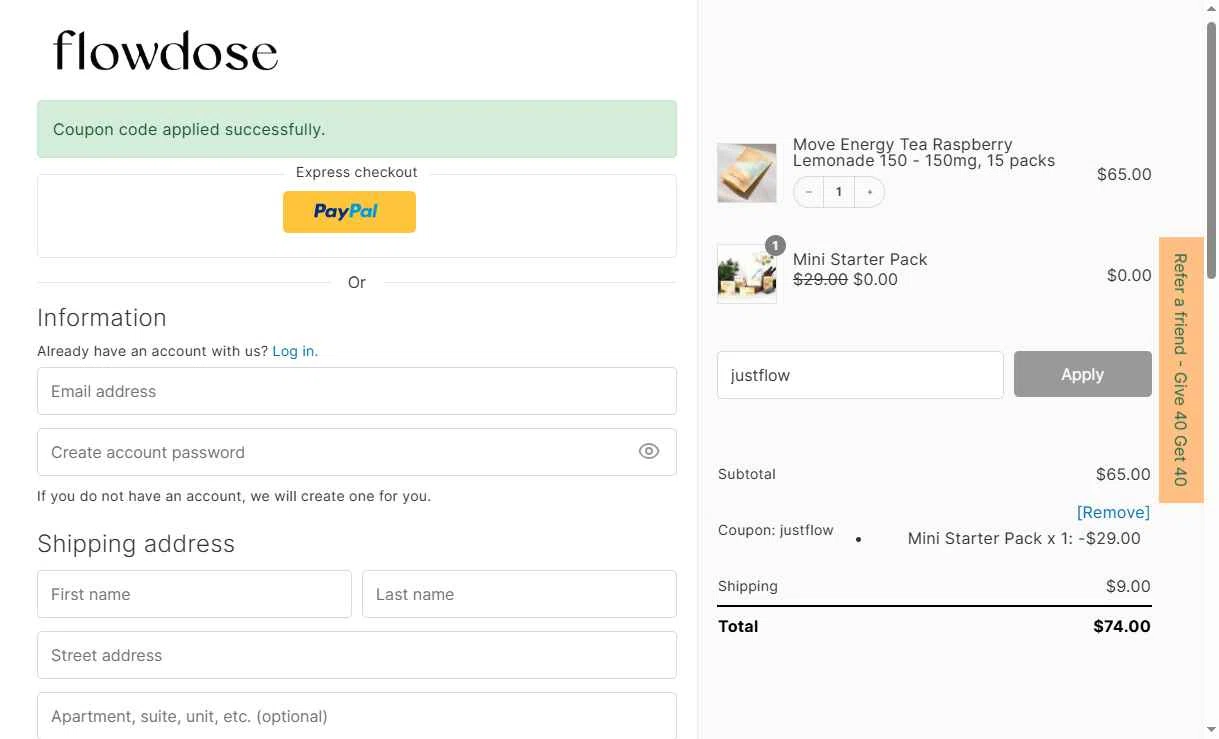Focus the Apartment, suite, unit field
1219x739 pixels.
[x=357, y=716]
